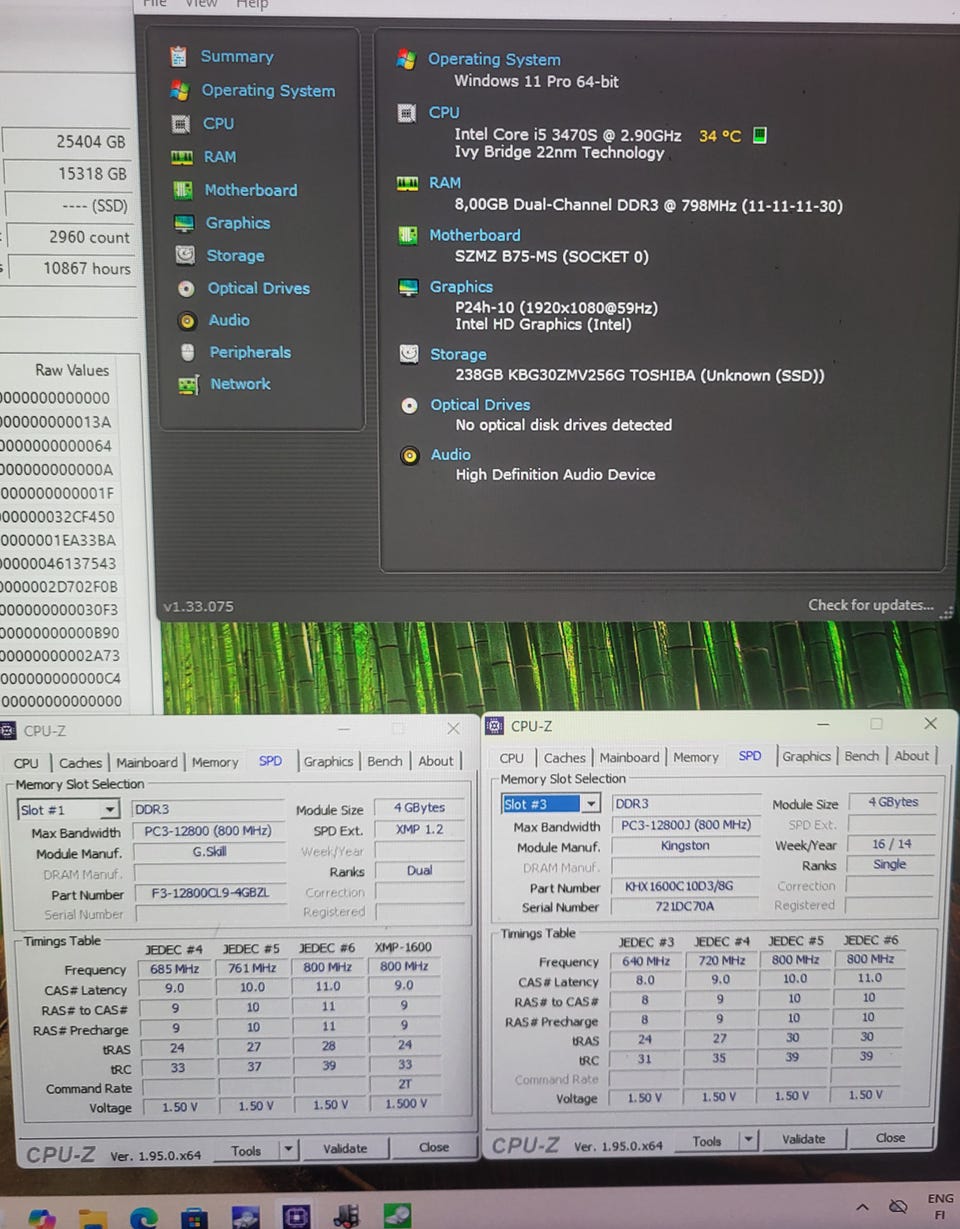Open Summary section in Speccy sidebar

[236, 57]
